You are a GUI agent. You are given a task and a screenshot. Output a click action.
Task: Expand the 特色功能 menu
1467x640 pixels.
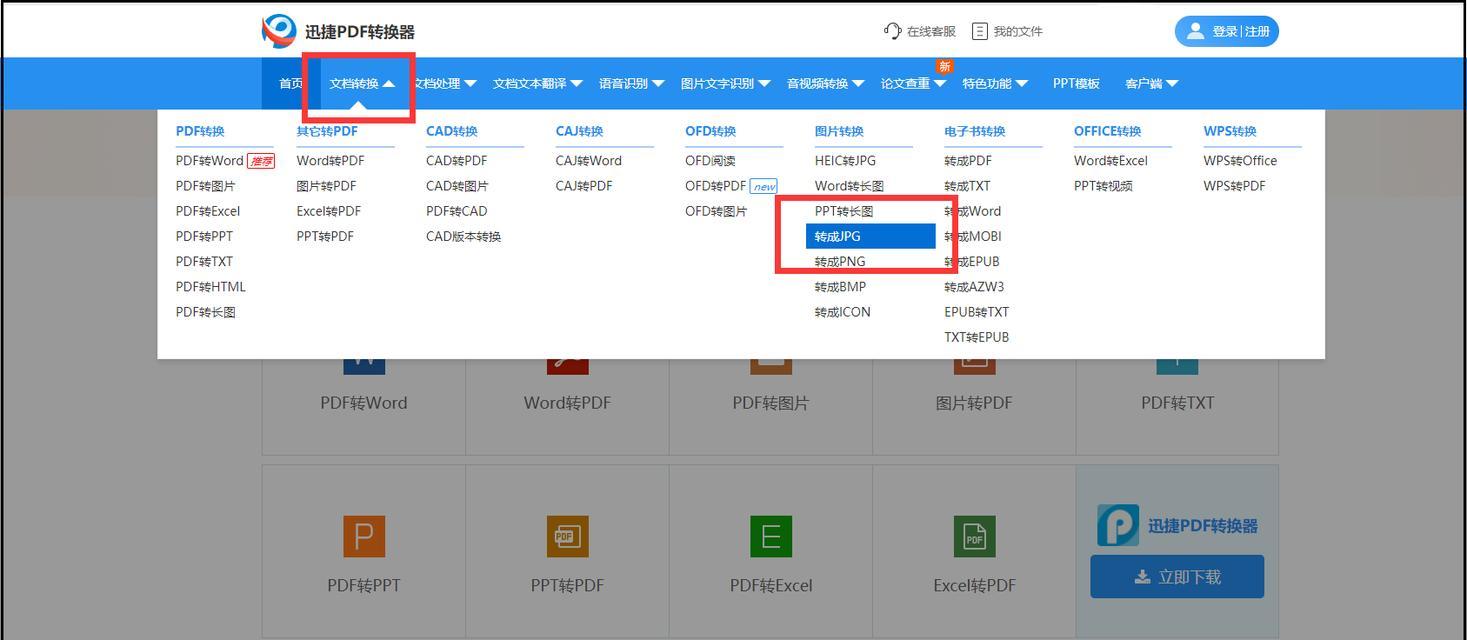point(995,83)
